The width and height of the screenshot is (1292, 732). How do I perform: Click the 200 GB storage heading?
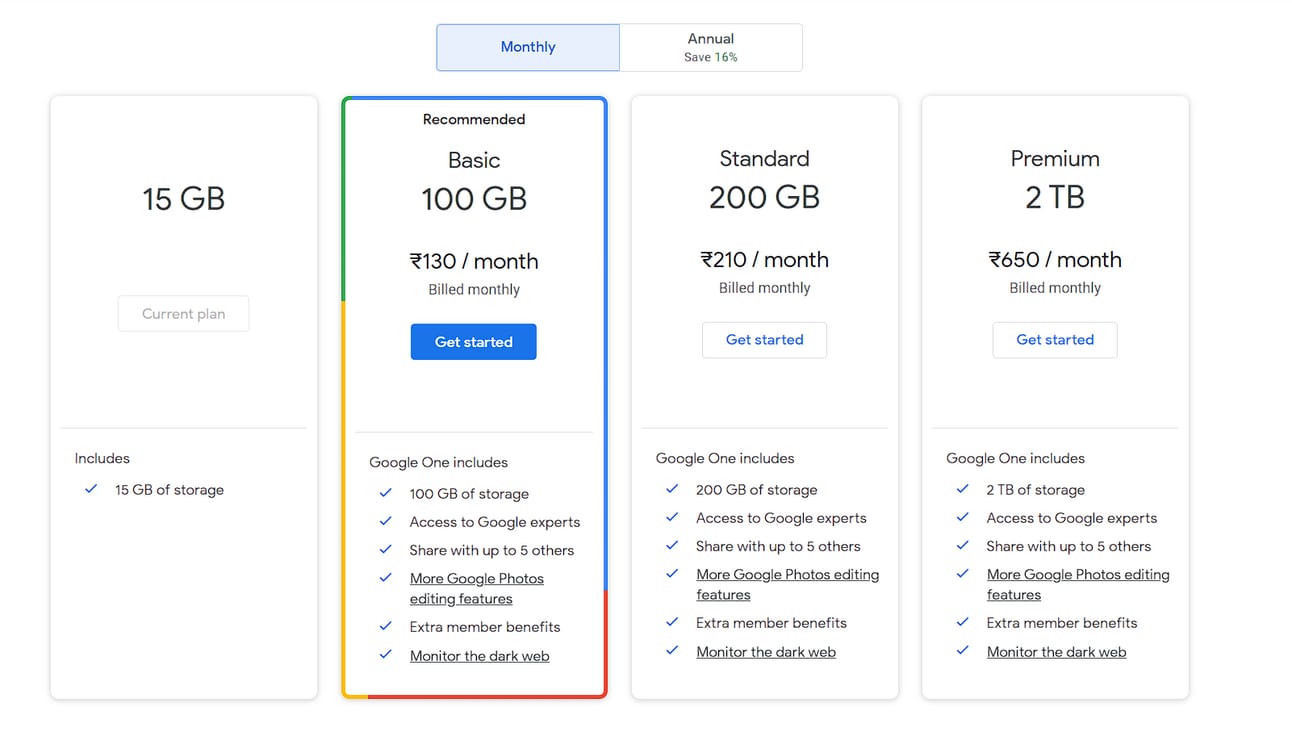coord(764,197)
